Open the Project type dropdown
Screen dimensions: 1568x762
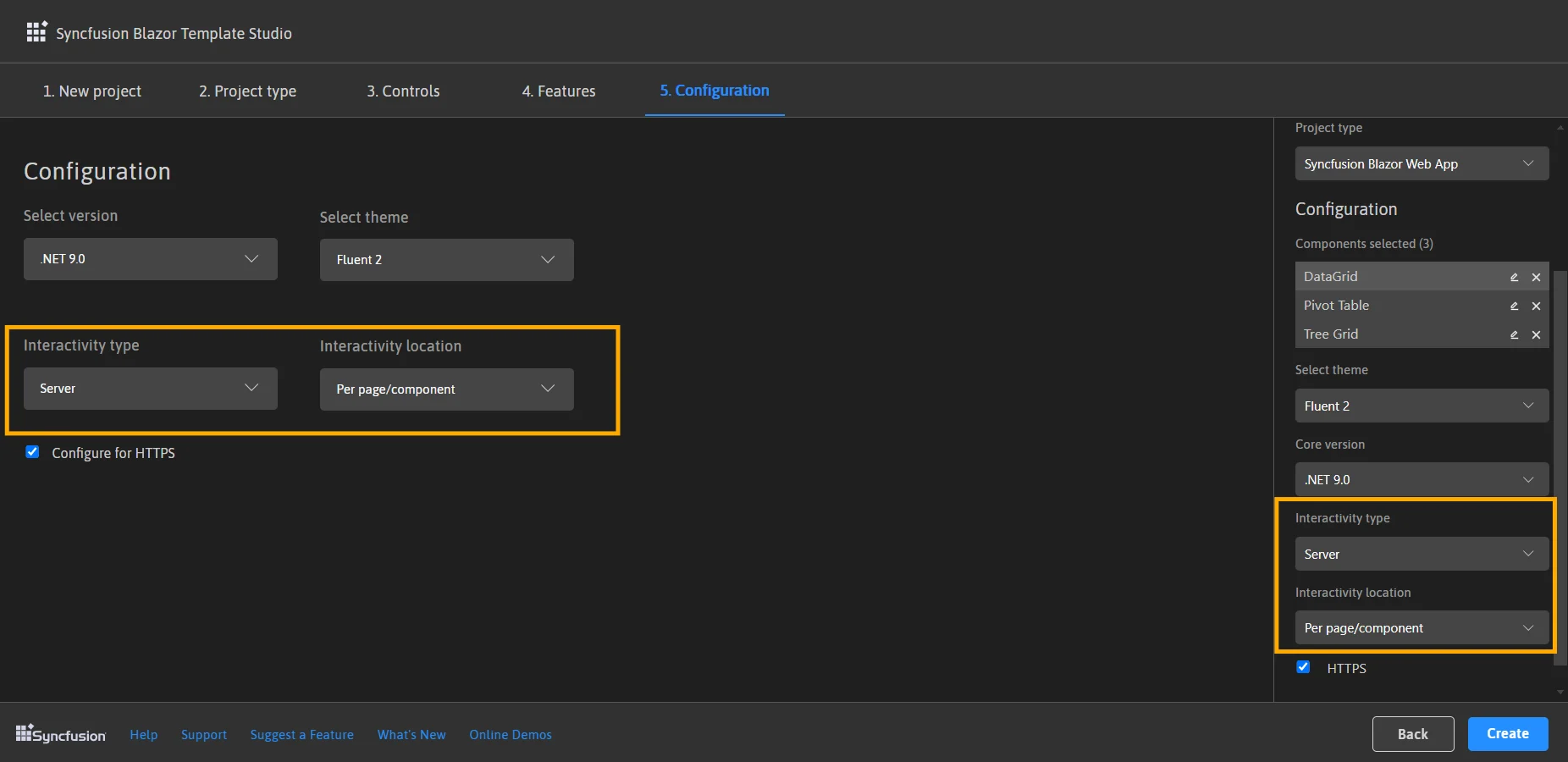(x=1421, y=163)
